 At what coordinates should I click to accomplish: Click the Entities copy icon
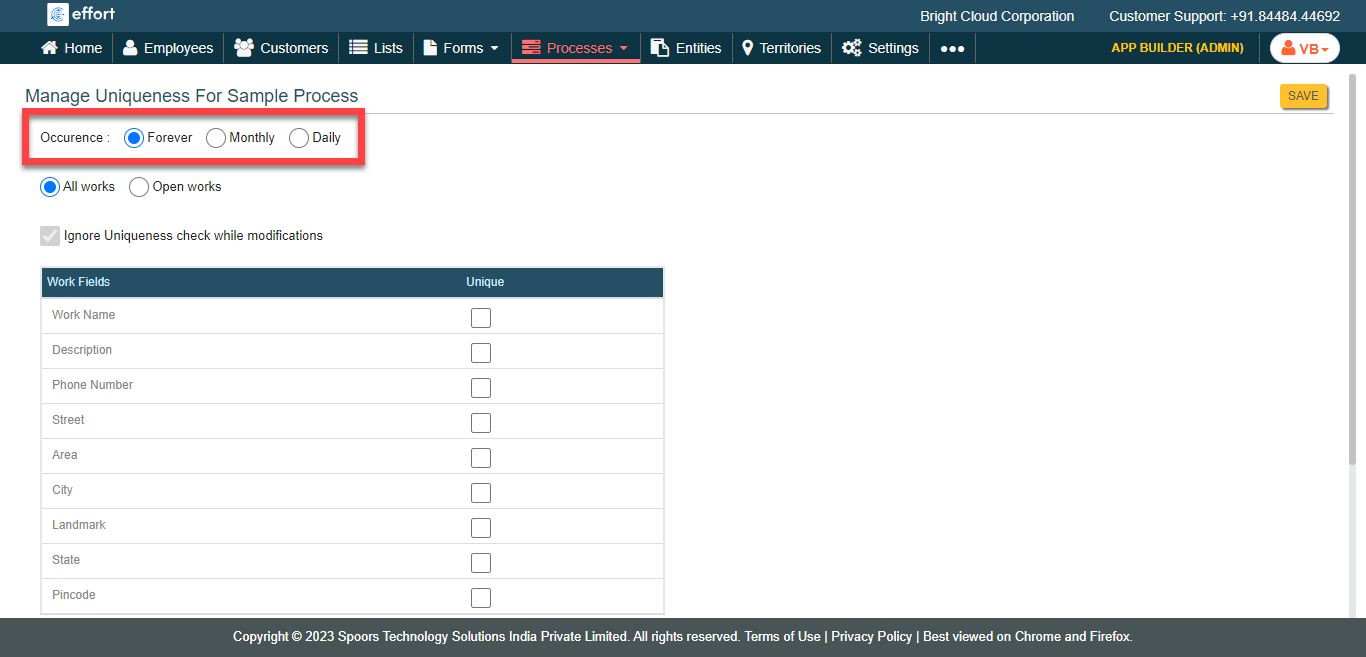[660, 48]
